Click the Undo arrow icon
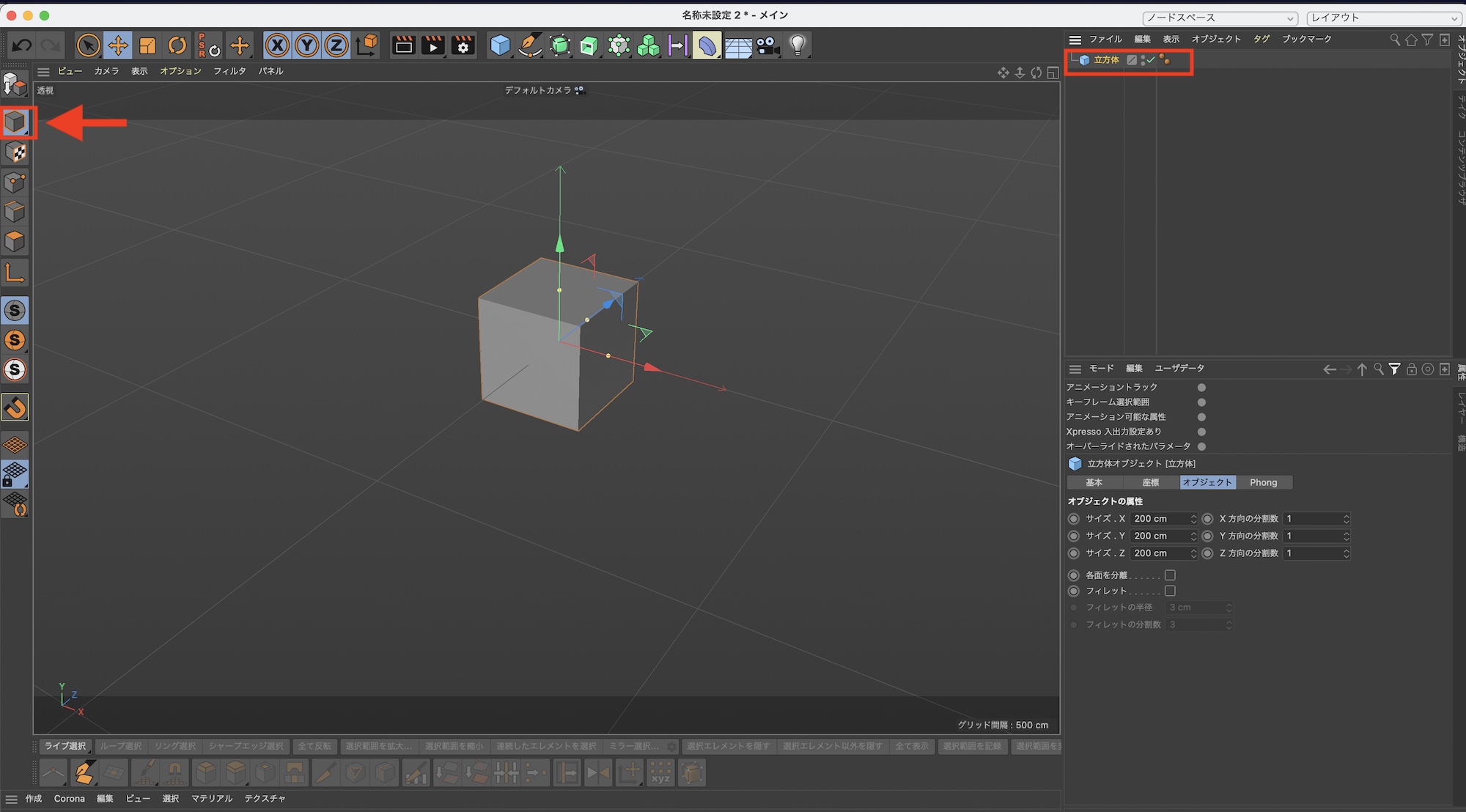 point(22,45)
